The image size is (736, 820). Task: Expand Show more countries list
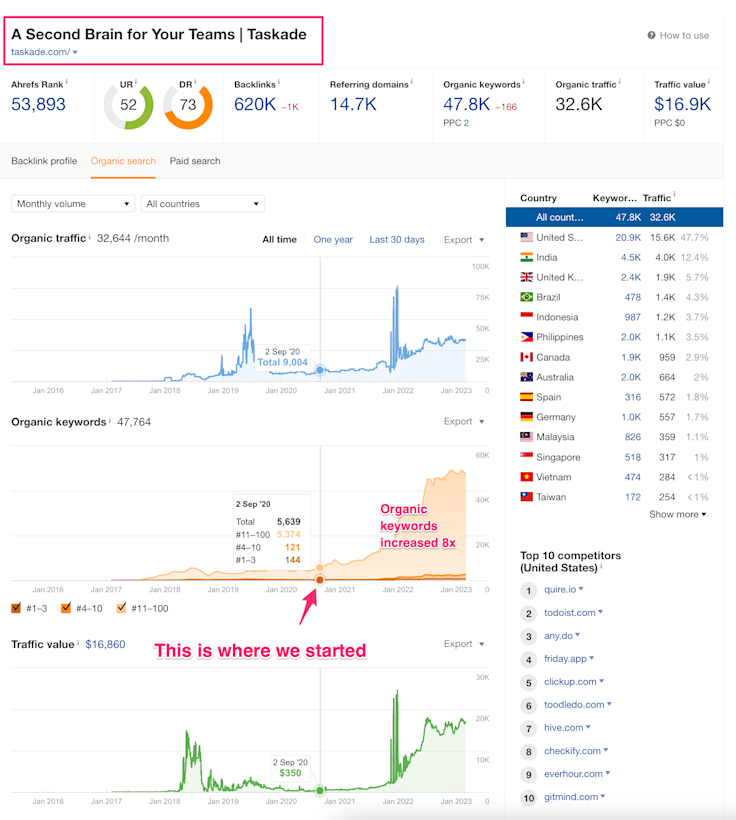coord(677,514)
